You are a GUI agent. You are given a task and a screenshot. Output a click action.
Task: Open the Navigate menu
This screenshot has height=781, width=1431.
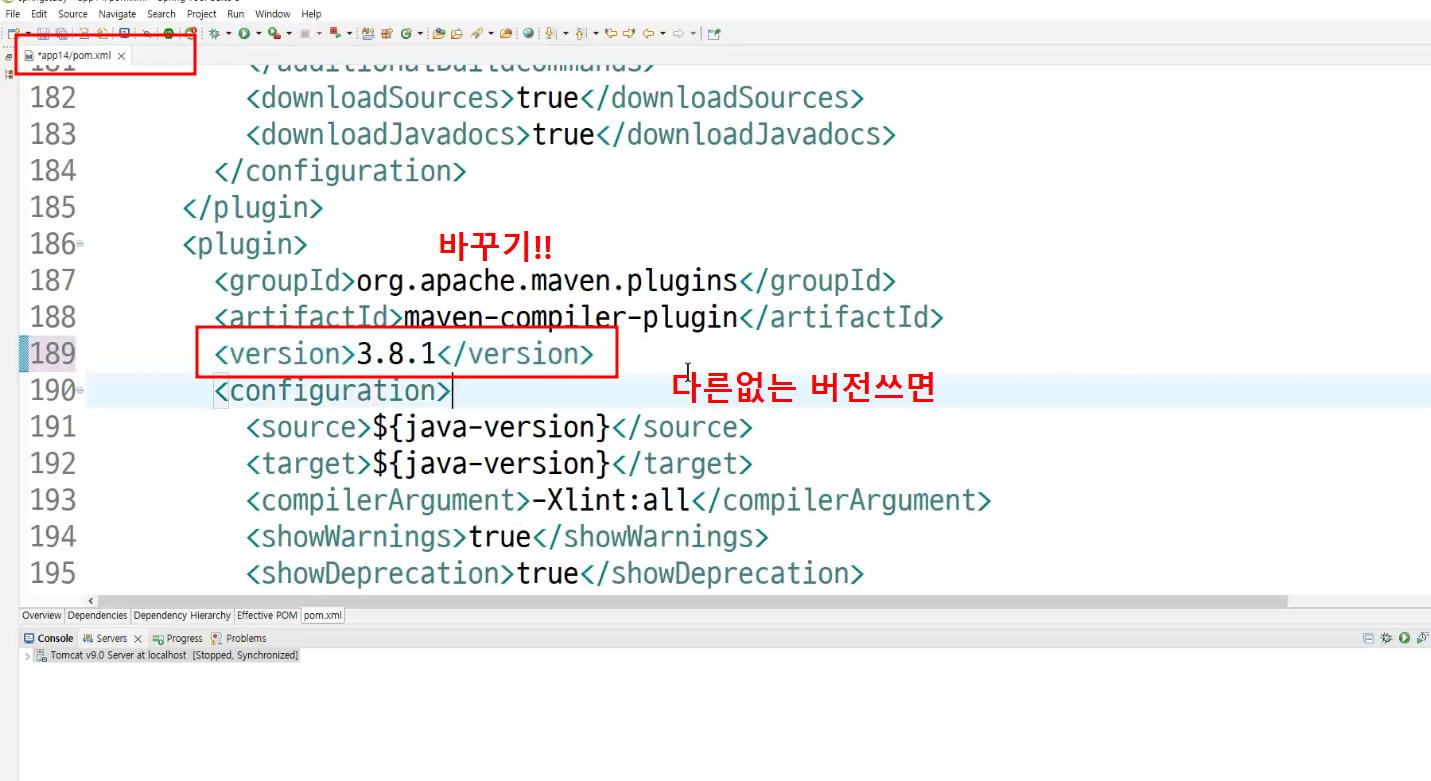coord(117,14)
